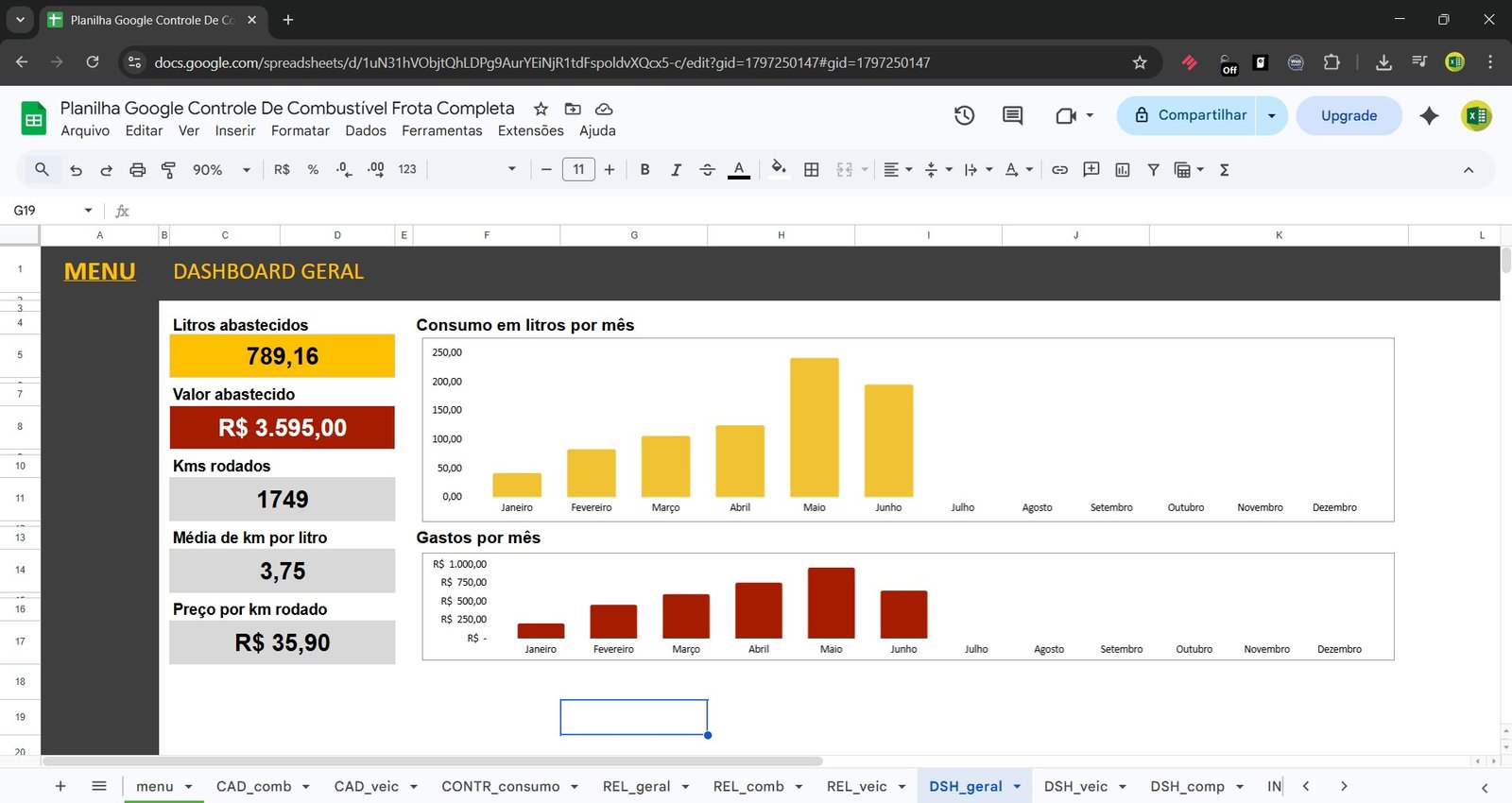
Task: Switch to CAD_comb sheet tab
Action: [253, 786]
